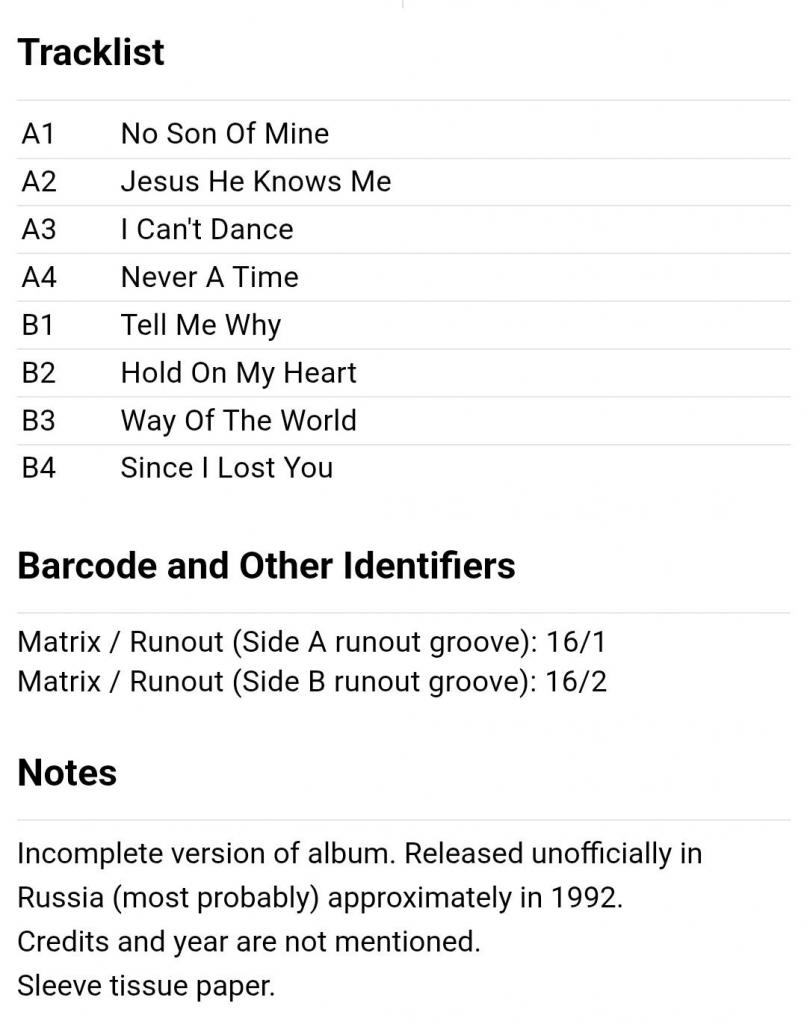Select the Since I Lost You track
Image resolution: width=807 pixels, height=1024 pixels.
click(226, 468)
